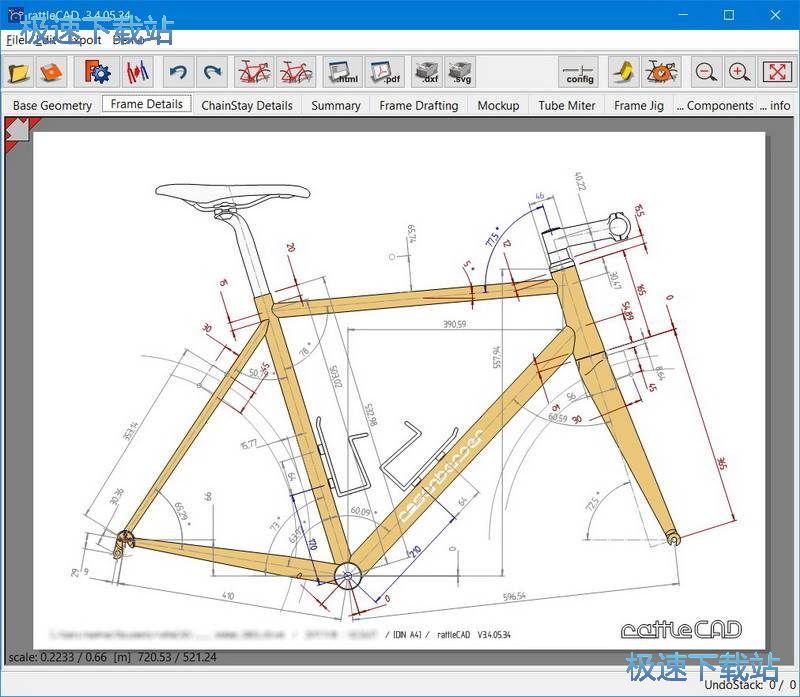Select the 15.77 dimension value

click(248, 444)
